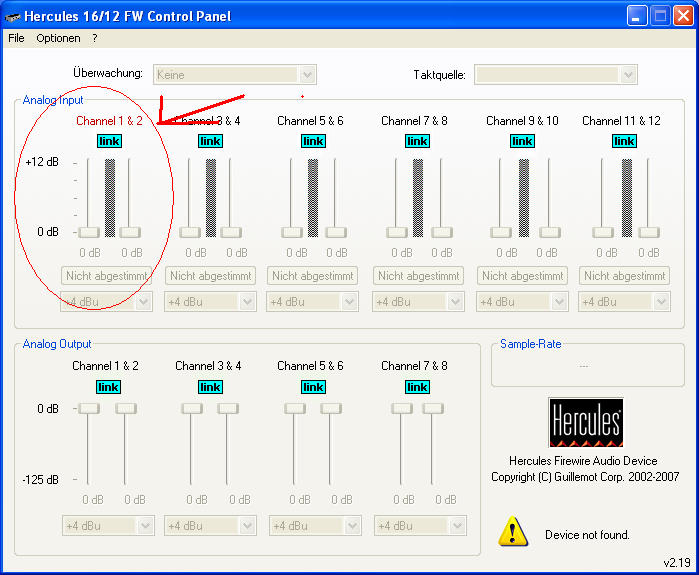Click Nicht abgestimmt under input Channel 3 & 4
Viewport: 699px width, 575px height.
pyautogui.click(x=210, y=276)
